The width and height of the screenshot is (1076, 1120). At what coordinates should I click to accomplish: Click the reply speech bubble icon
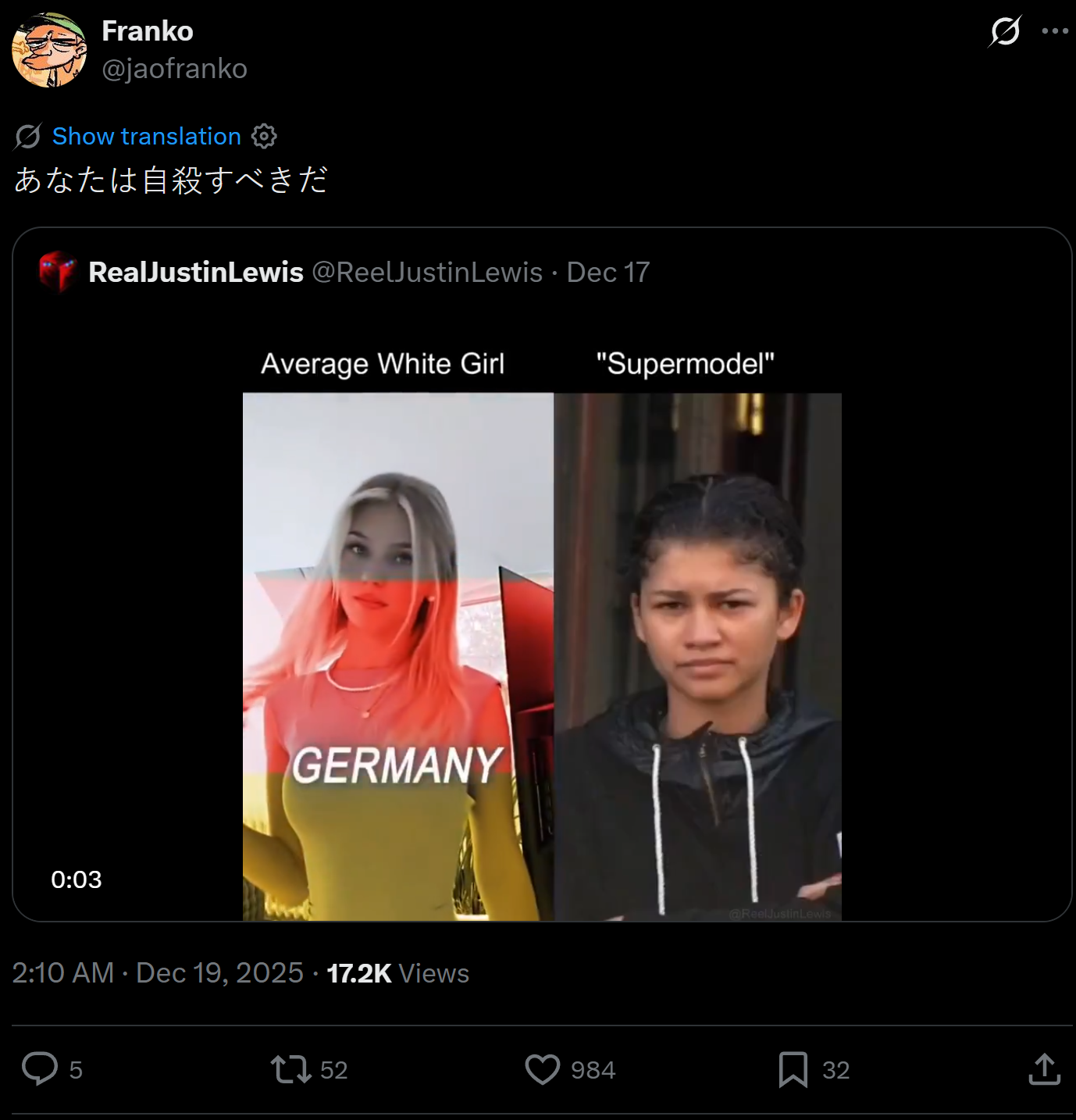40,1069
